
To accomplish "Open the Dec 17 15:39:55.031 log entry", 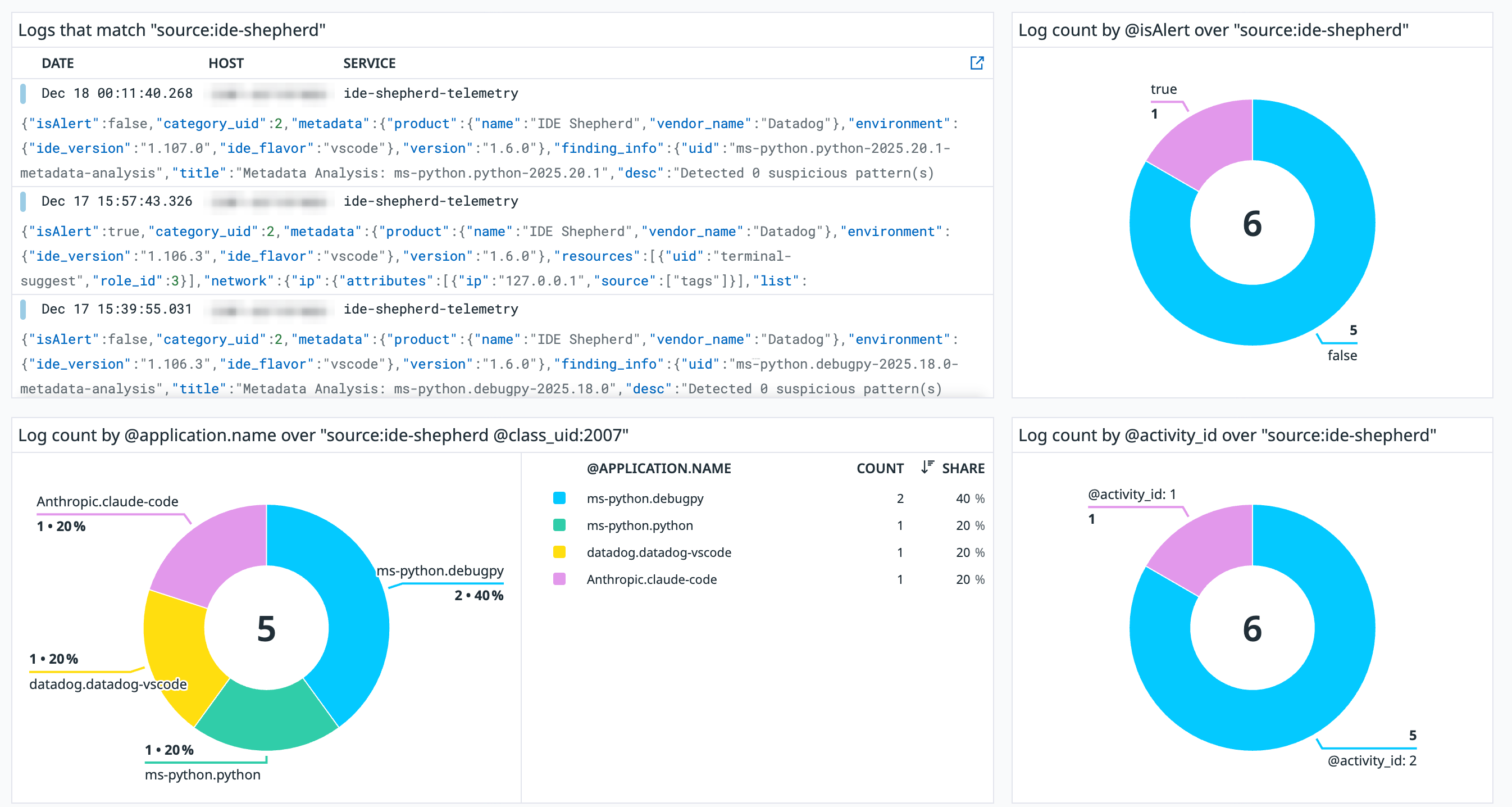I will click(503, 348).
